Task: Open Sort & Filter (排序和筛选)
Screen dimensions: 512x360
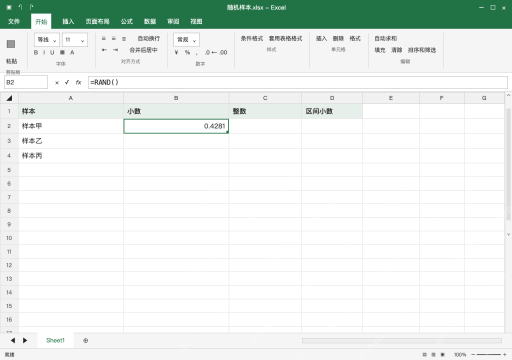Action: point(422,50)
